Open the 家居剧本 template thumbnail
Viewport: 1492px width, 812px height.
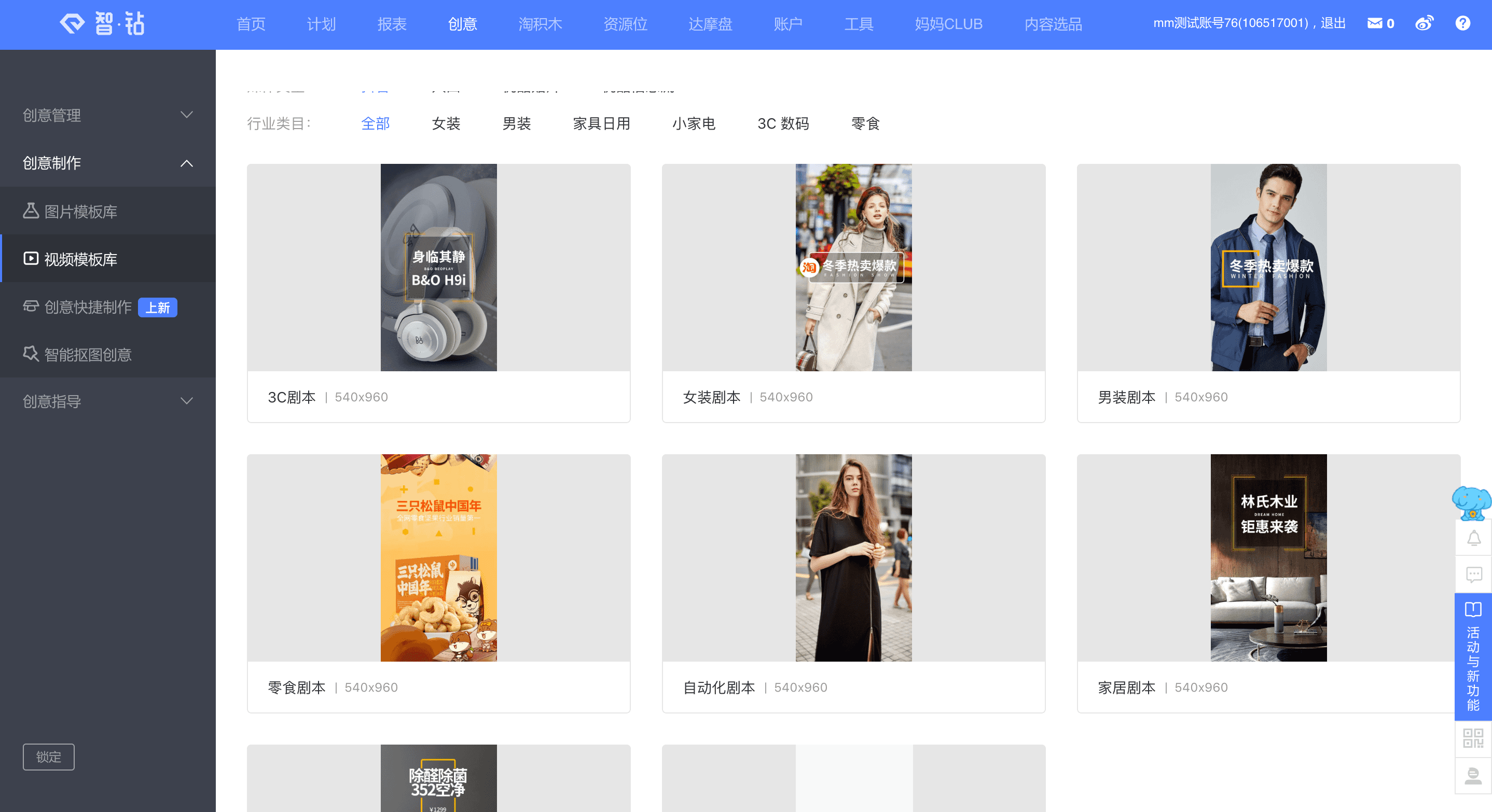coord(1268,557)
